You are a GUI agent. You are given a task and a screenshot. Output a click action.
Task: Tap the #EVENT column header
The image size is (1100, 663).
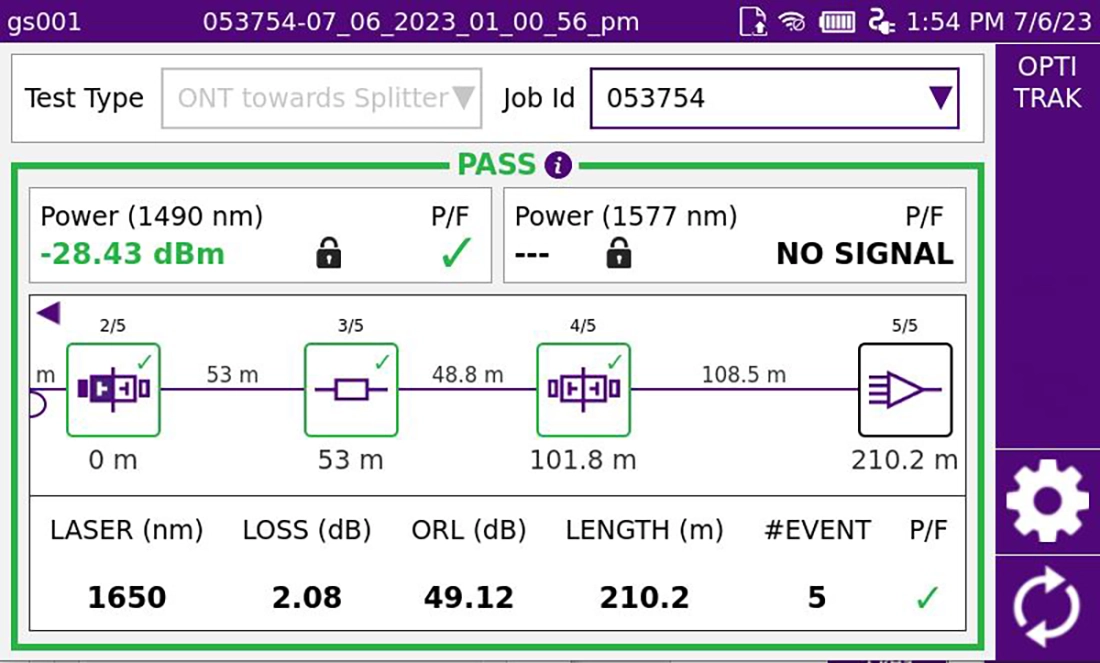(817, 530)
